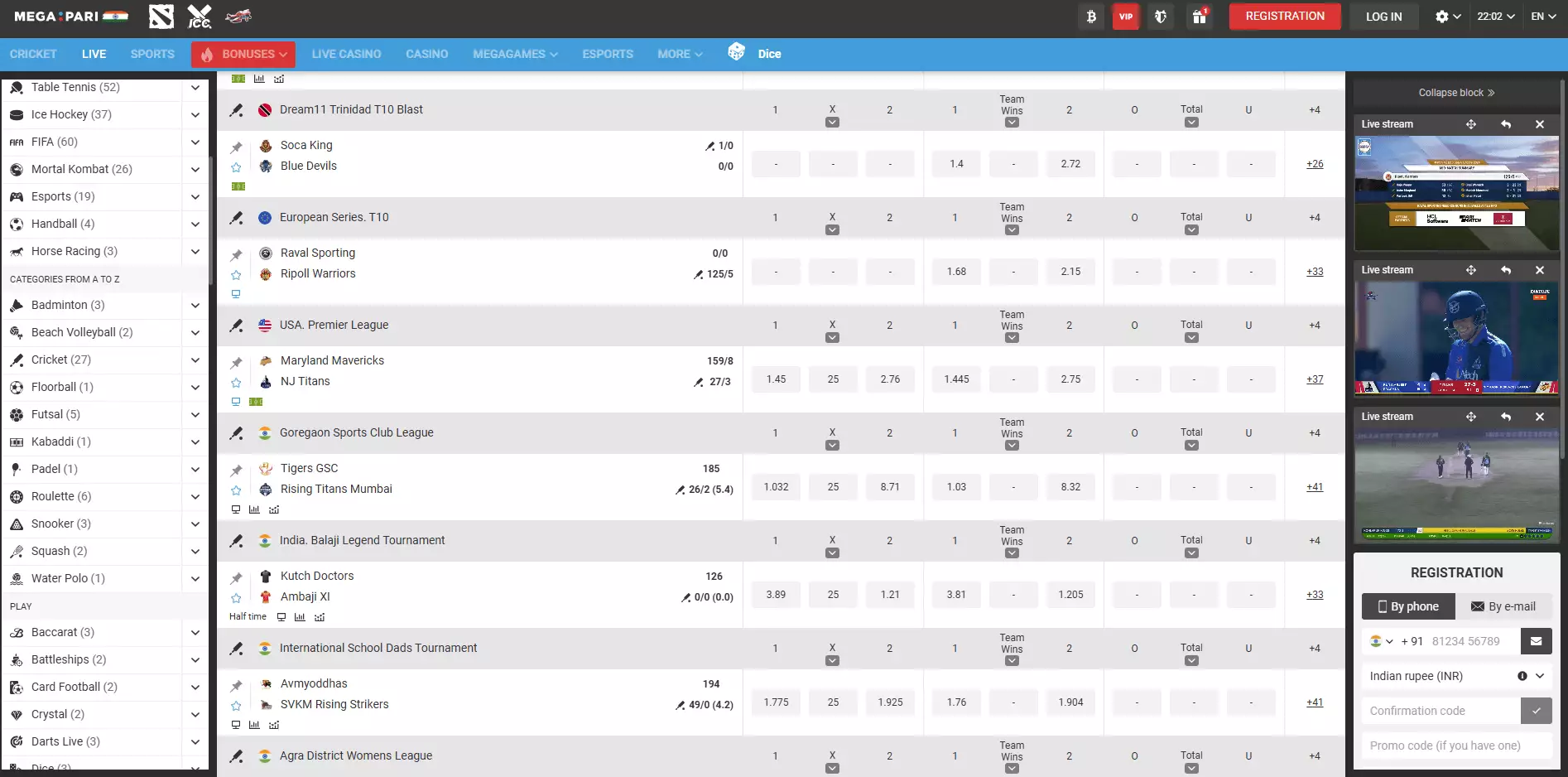Open the cricket live stream thumbnail with batsman

[x=1456, y=338]
